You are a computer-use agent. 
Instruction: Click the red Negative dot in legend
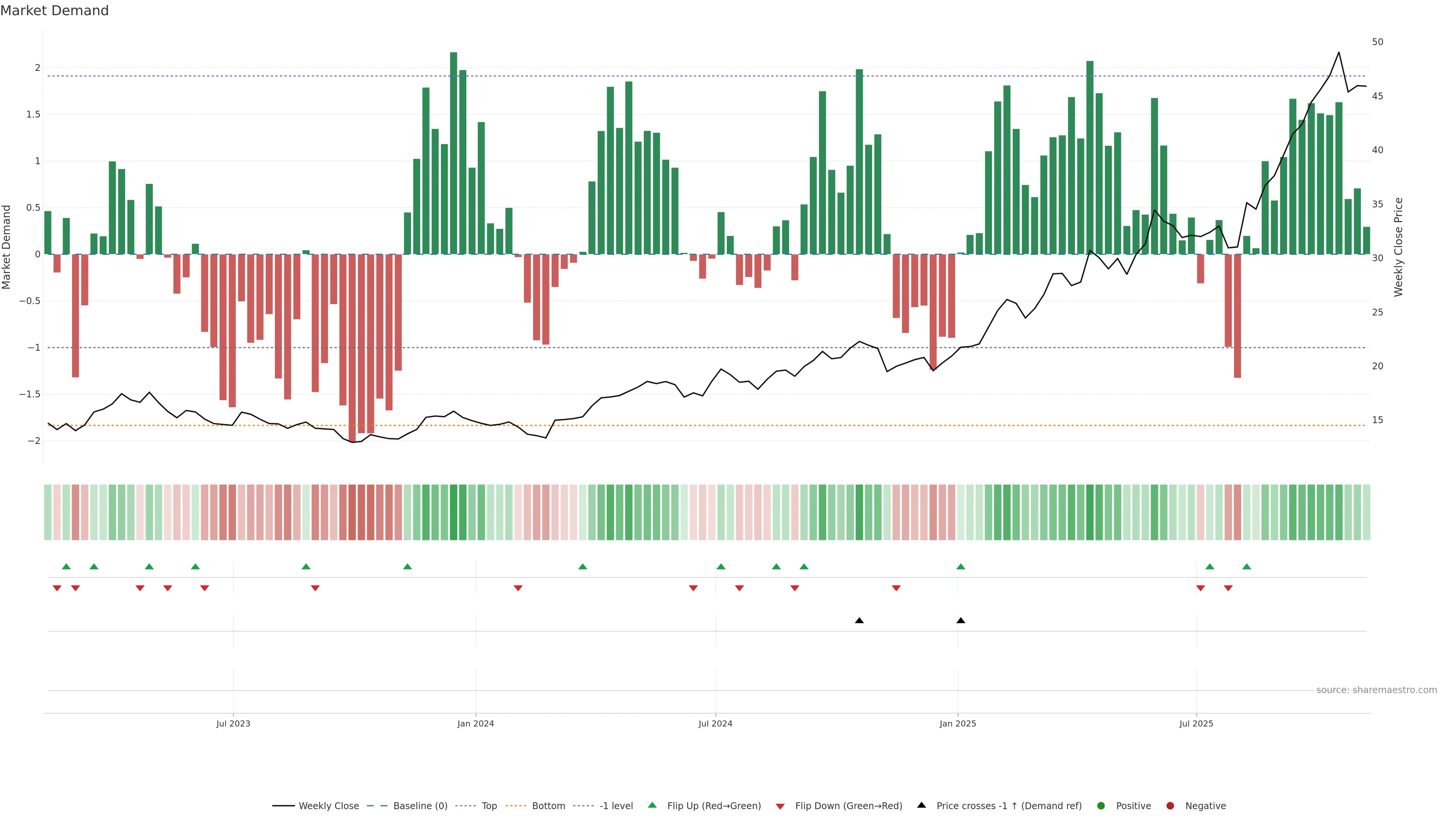[1170, 805]
